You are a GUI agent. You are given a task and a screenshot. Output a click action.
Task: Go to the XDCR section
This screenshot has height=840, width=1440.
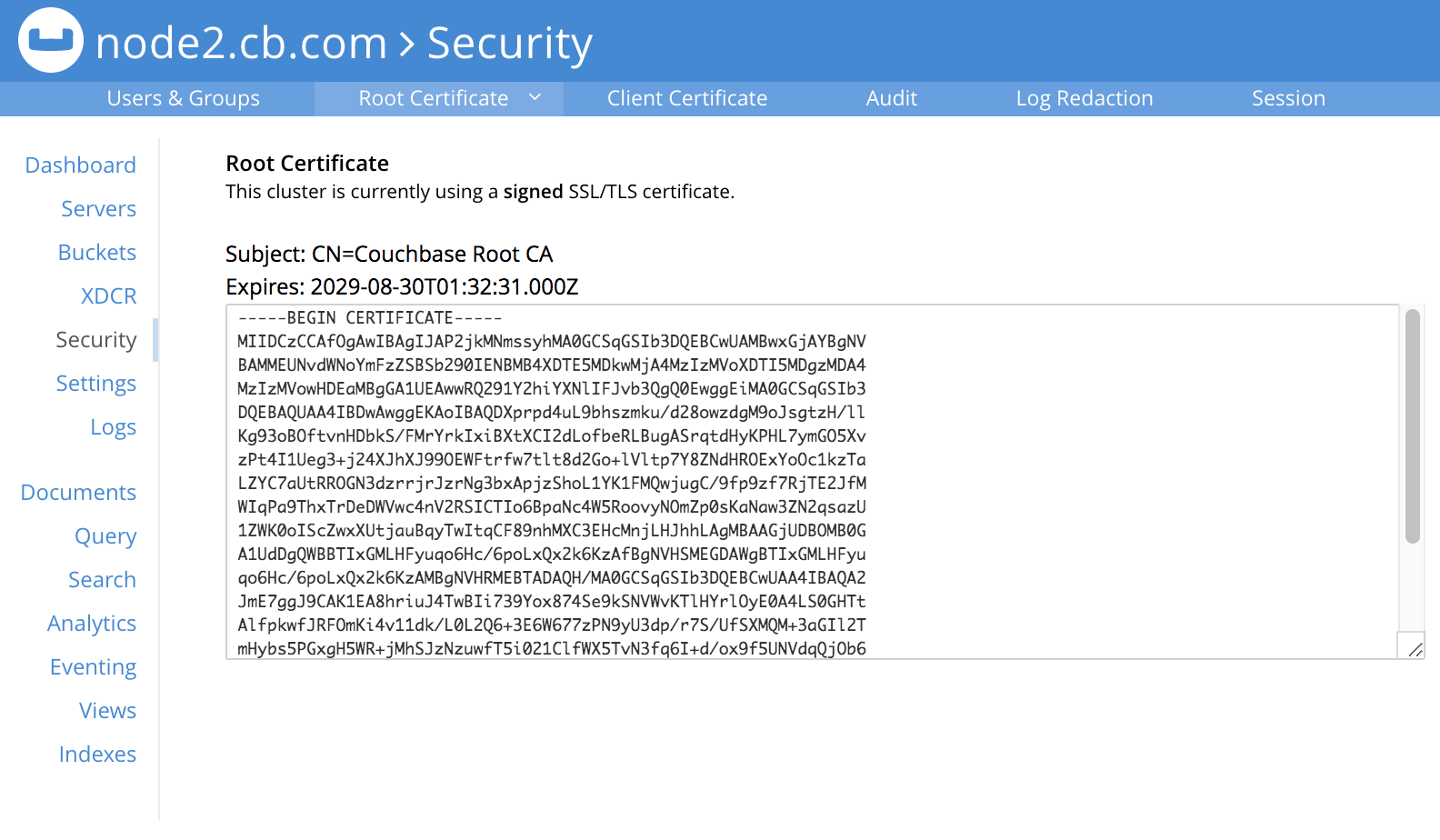pos(109,296)
